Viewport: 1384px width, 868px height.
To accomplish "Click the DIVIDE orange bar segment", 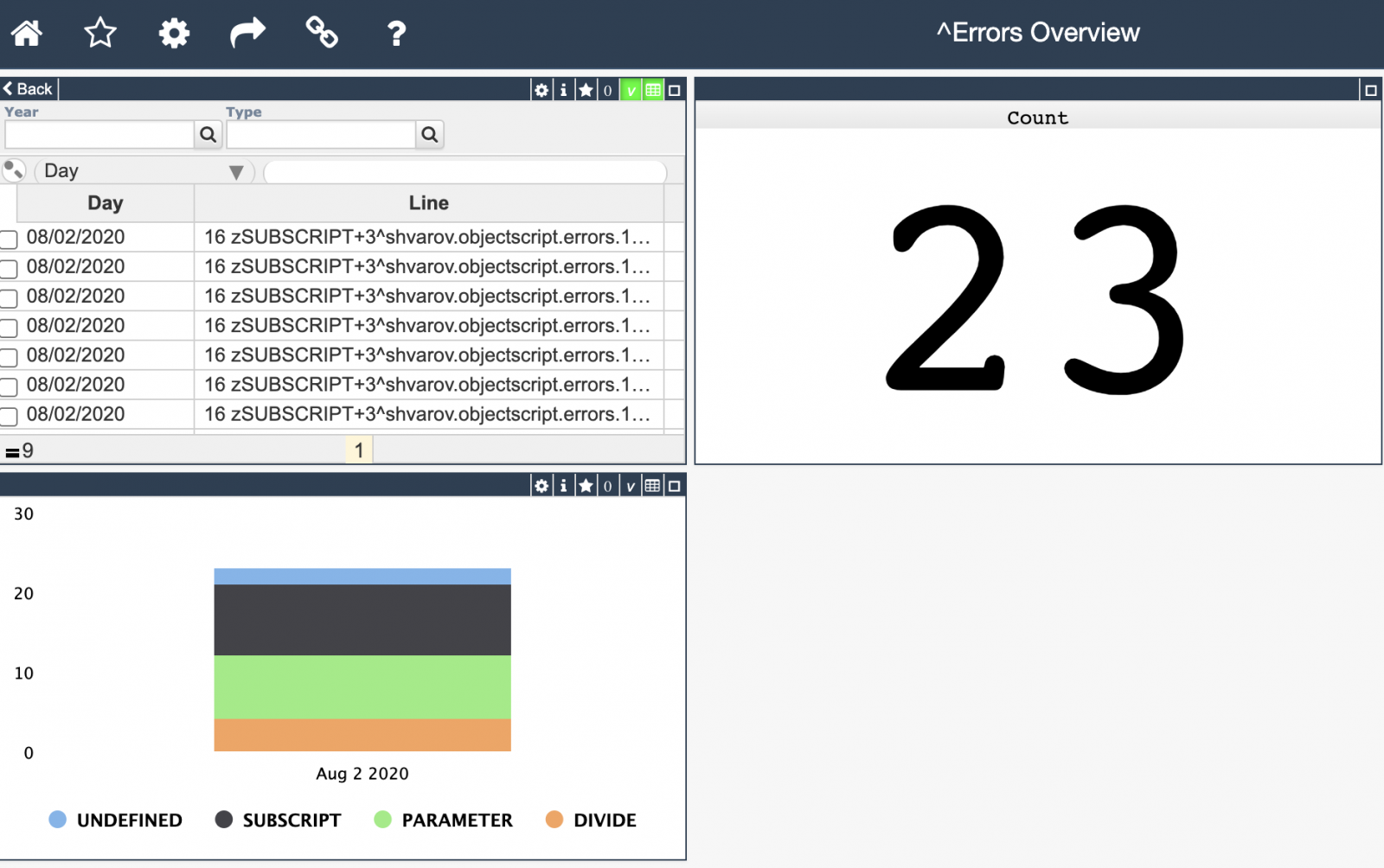I will coord(362,735).
